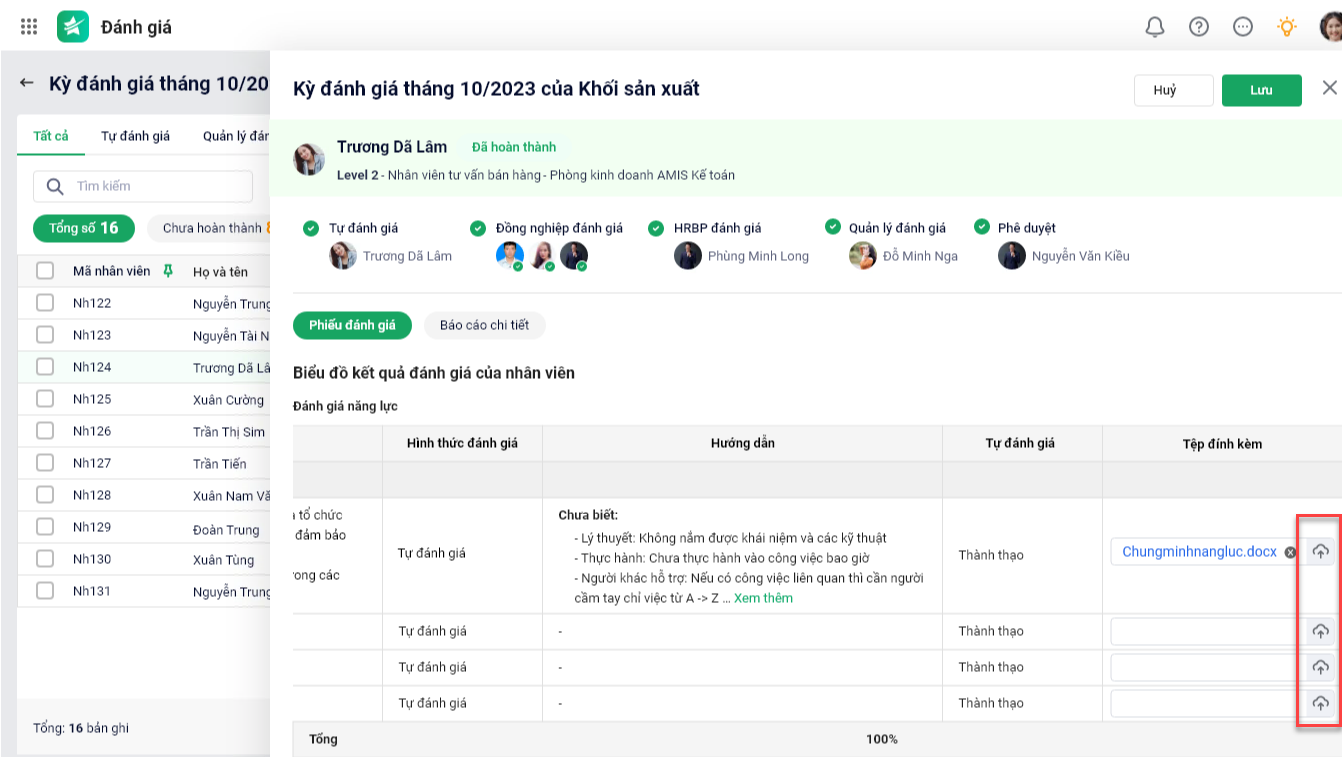Click the Tìm kiếm search field

coord(143,186)
